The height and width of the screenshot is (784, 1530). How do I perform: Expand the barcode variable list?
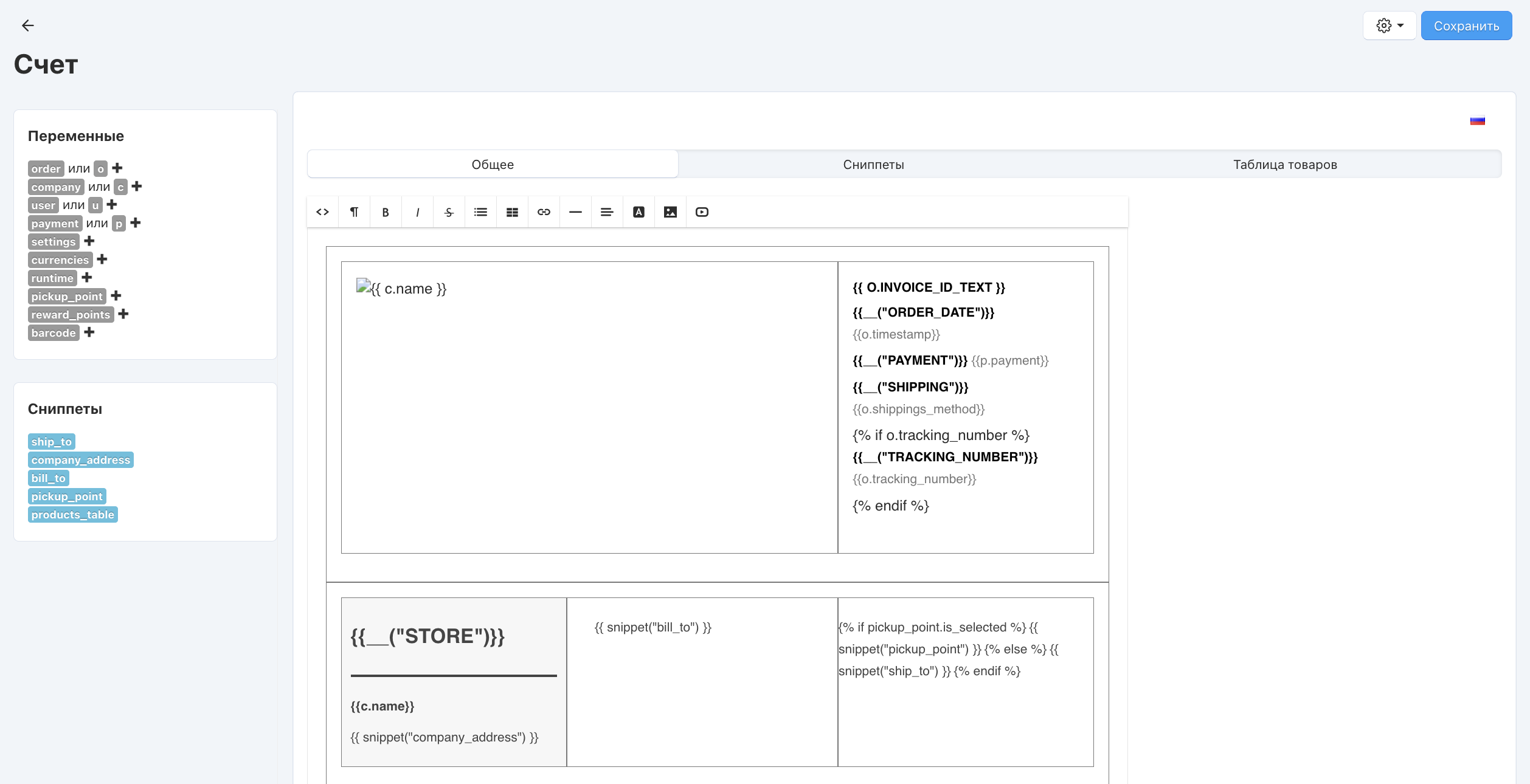(x=89, y=332)
